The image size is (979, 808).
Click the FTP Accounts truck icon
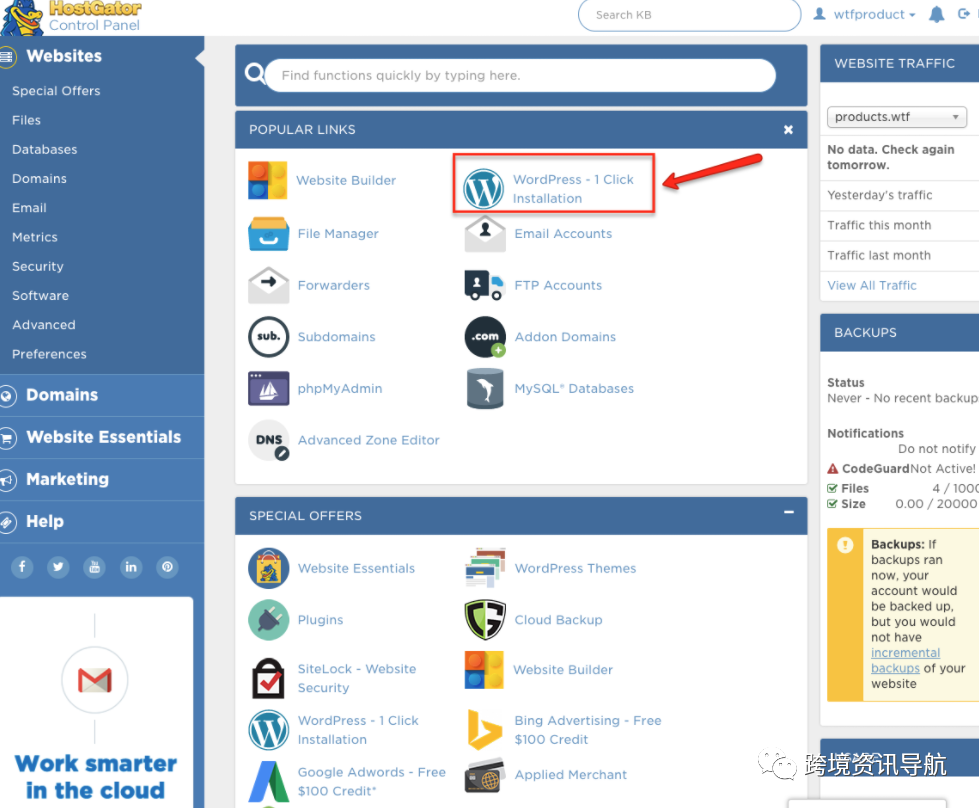pos(484,285)
